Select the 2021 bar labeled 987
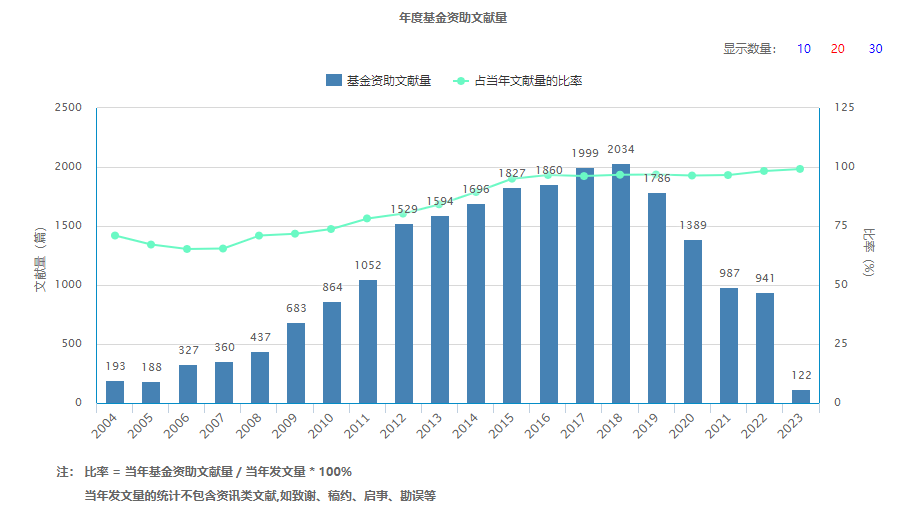The width and height of the screenshot is (901, 521). coord(729,345)
